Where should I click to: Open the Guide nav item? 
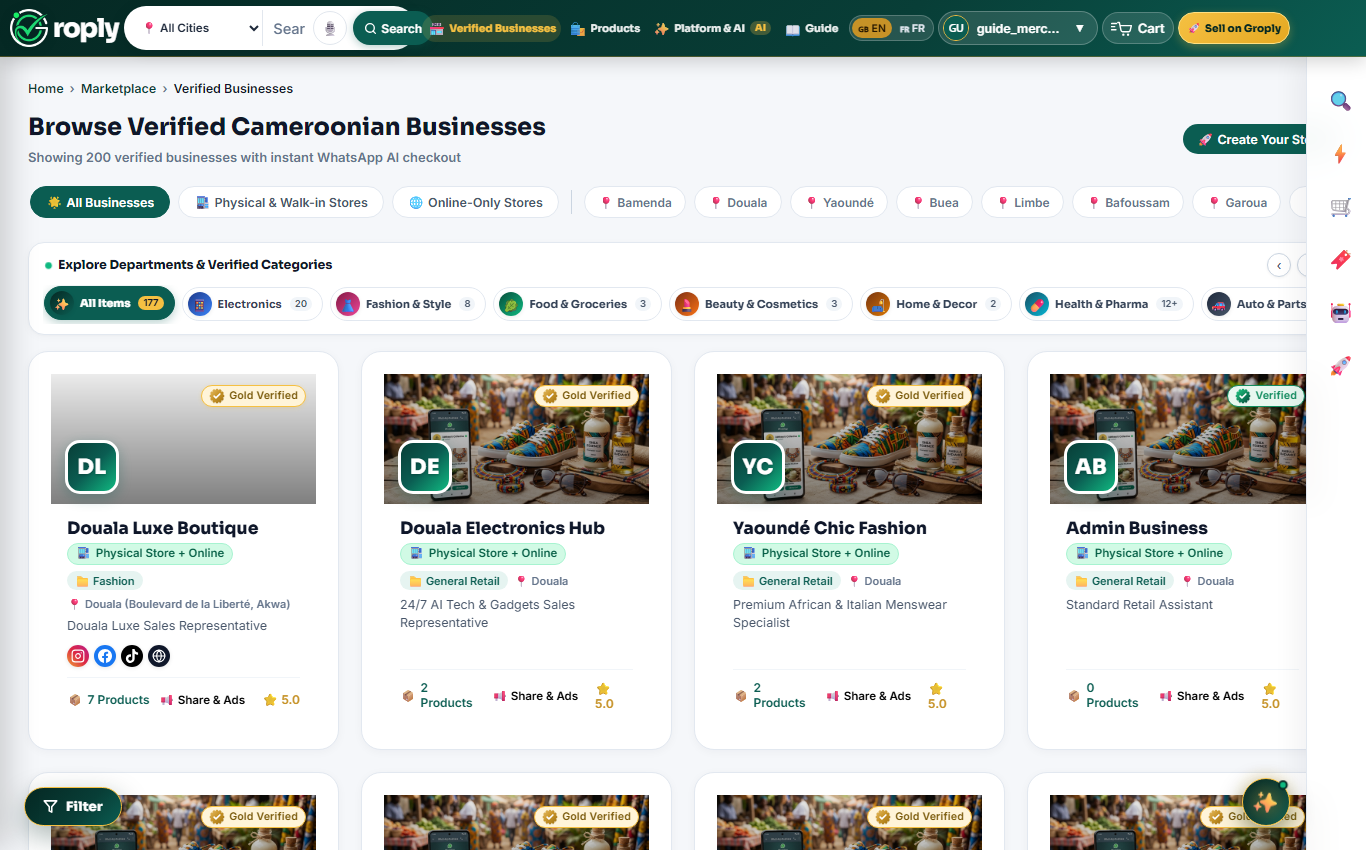(812, 28)
